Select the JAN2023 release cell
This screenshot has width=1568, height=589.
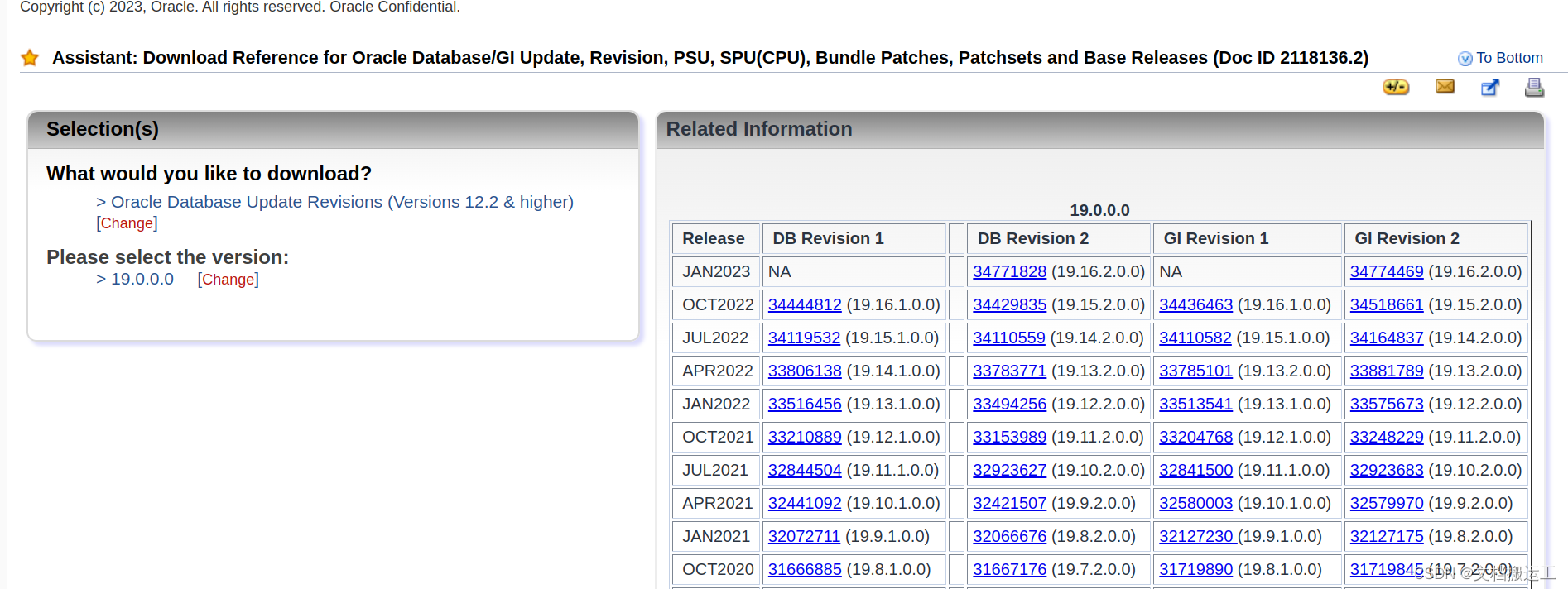tap(716, 271)
